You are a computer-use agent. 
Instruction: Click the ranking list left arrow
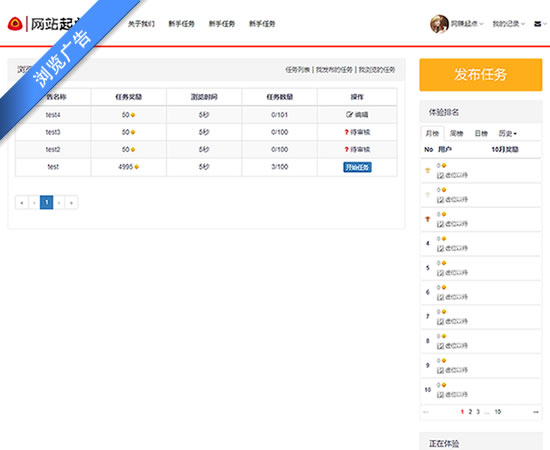(426, 412)
